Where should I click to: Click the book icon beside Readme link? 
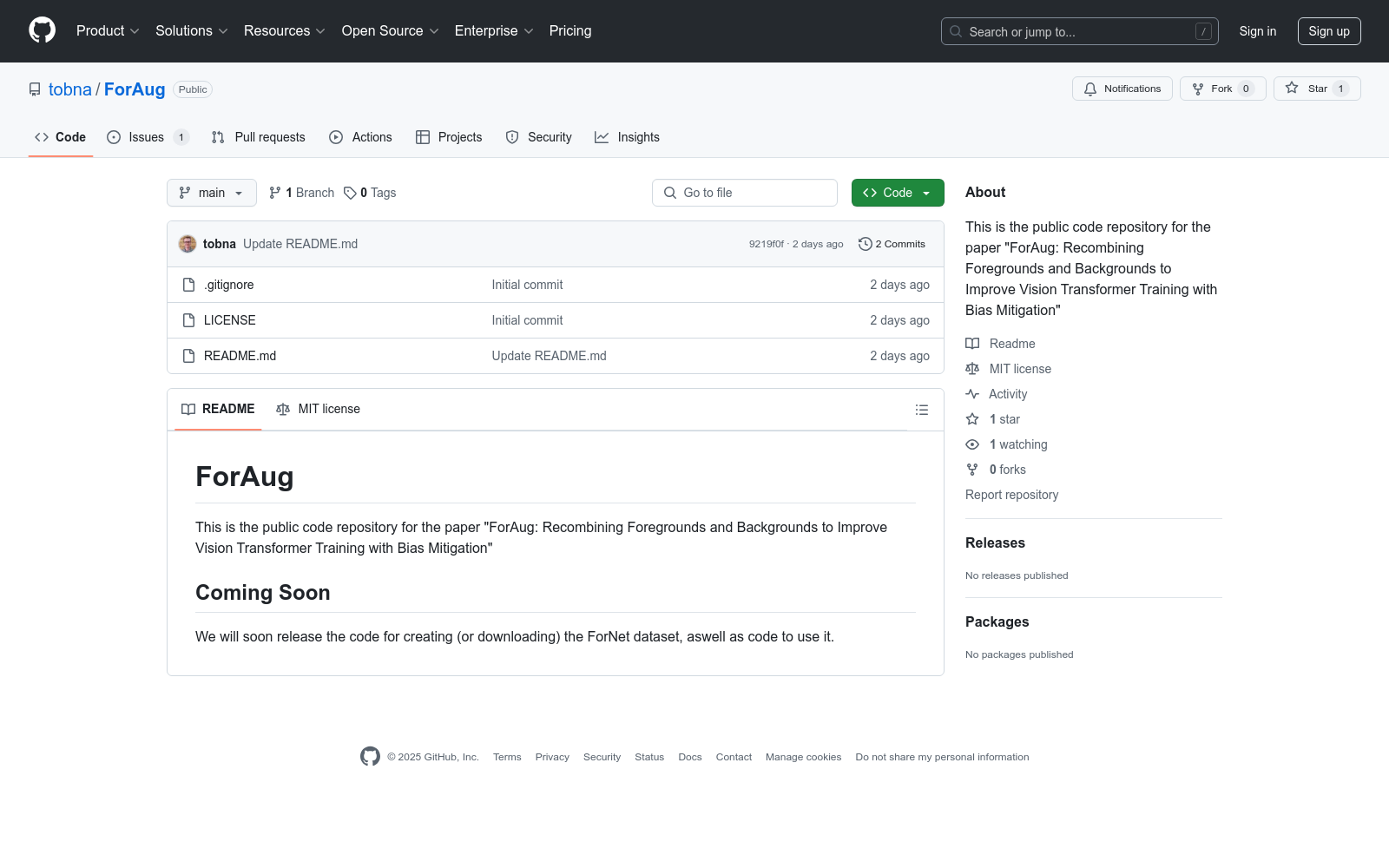972,344
